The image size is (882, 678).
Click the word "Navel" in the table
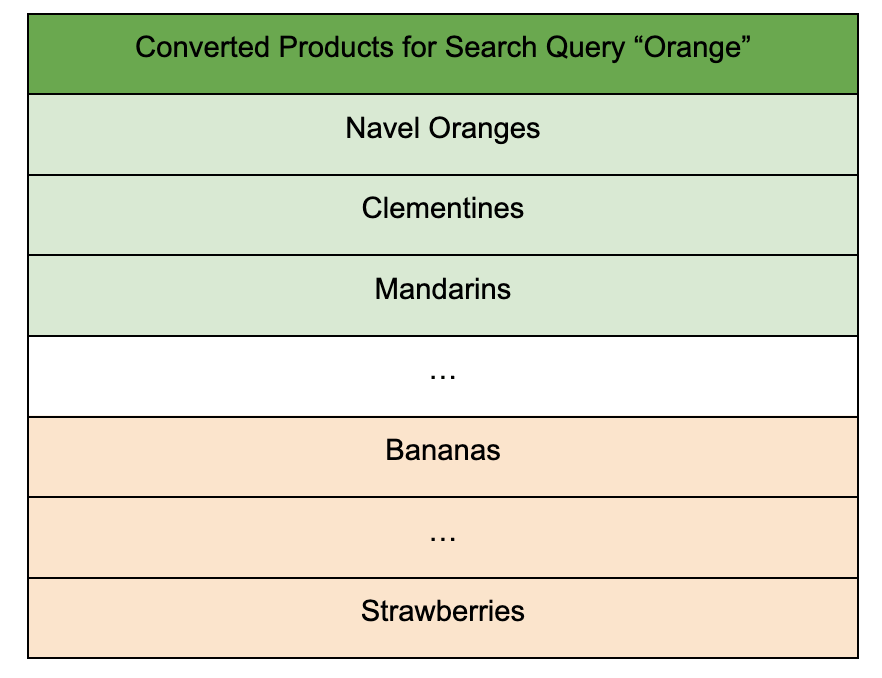click(383, 128)
